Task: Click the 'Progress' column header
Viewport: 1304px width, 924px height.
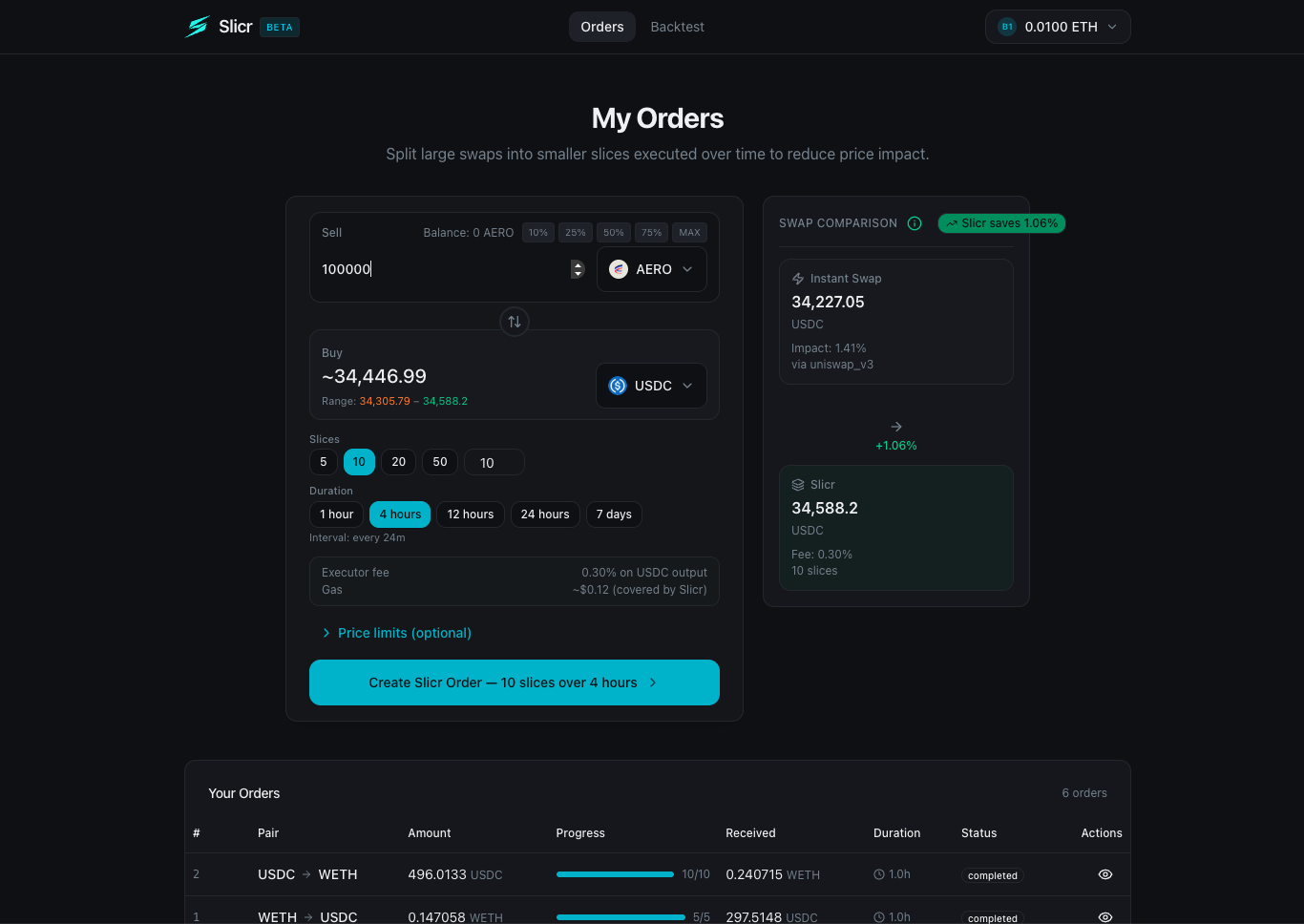Action: click(580, 833)
